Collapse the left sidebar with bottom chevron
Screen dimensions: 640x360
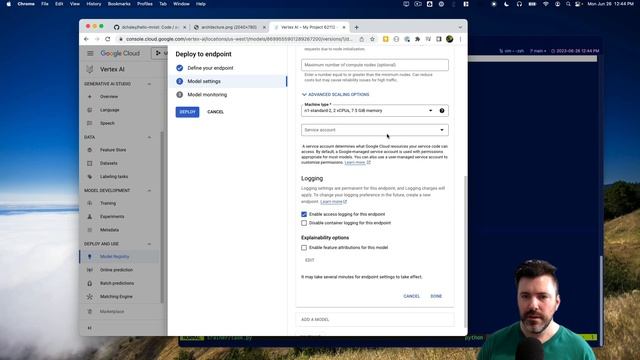[x=90, y=328]
